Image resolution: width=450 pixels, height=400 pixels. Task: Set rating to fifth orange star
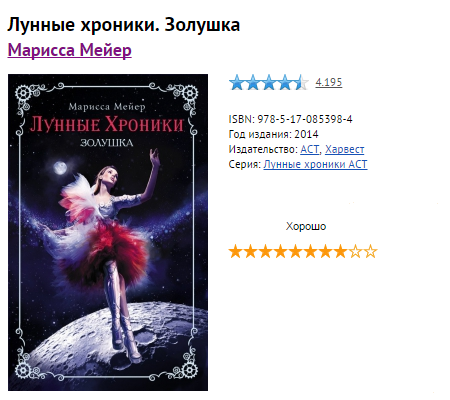[295, 251]
